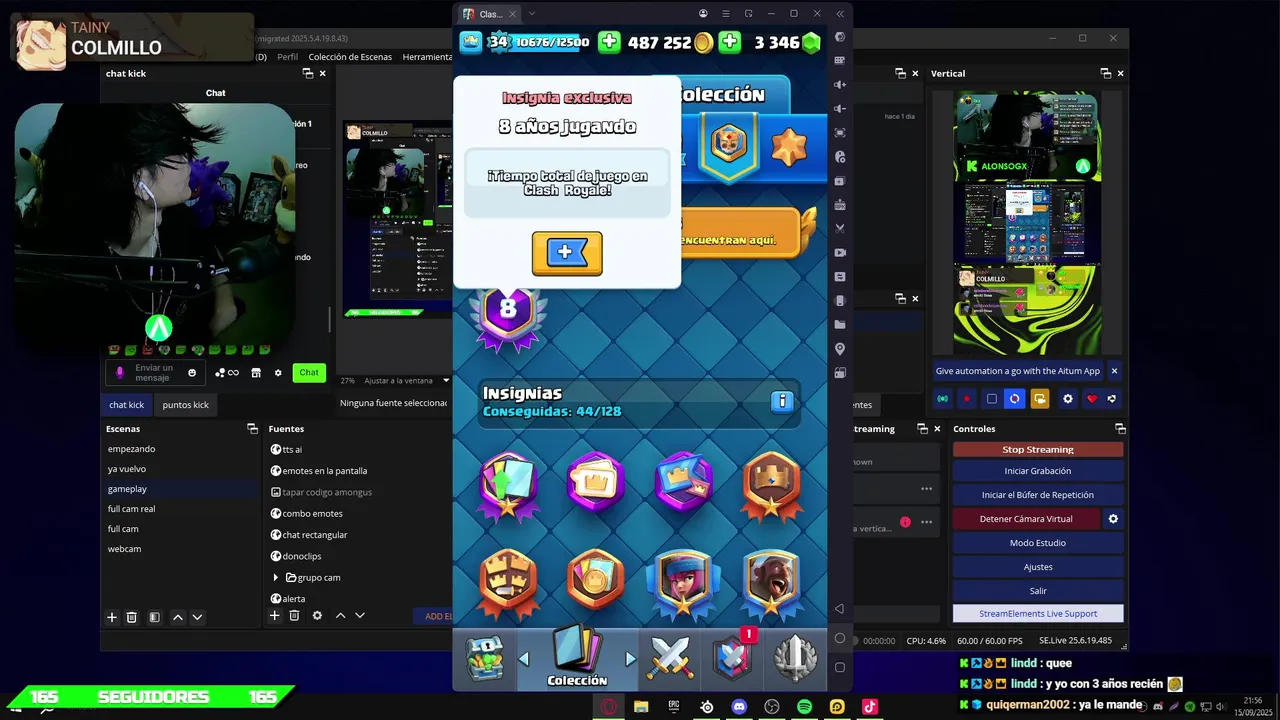
Task: Open chat settings gear icon
Action: pos(278,373)
